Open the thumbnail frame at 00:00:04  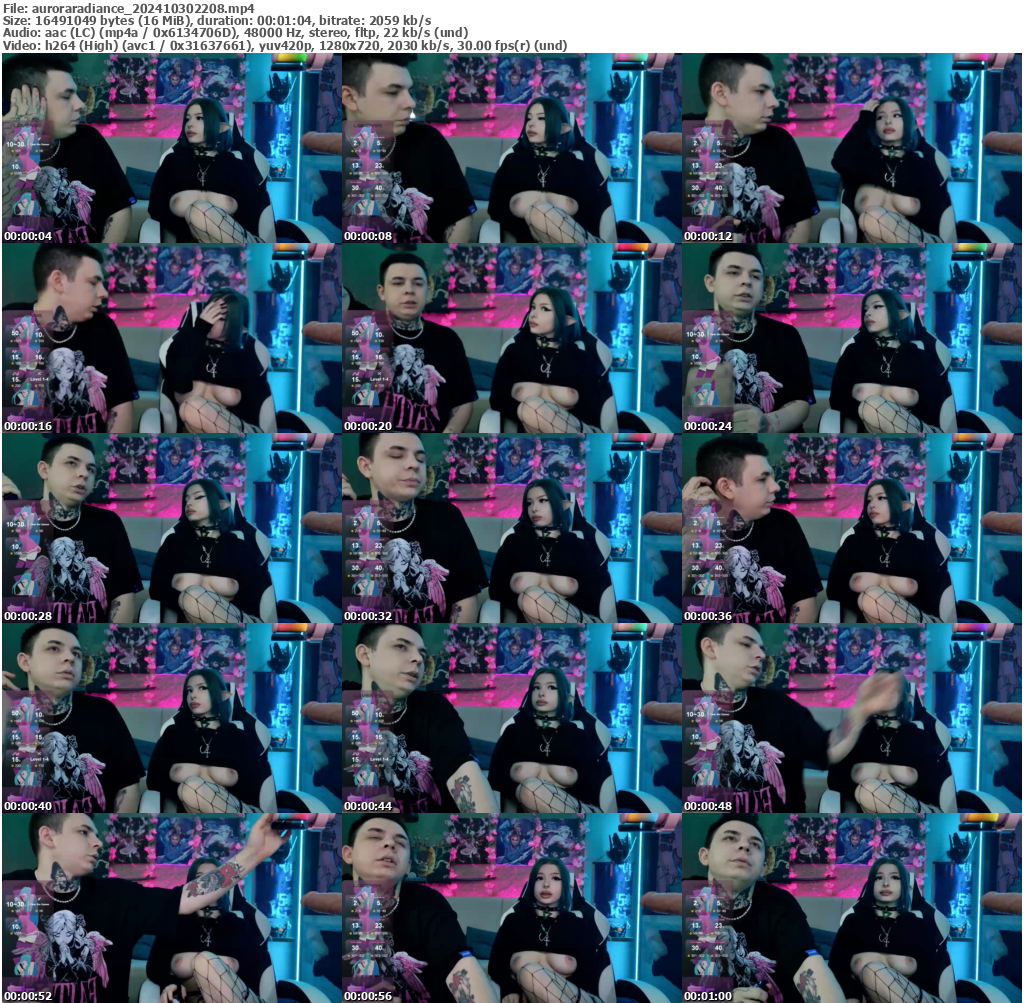click(171, 148)
